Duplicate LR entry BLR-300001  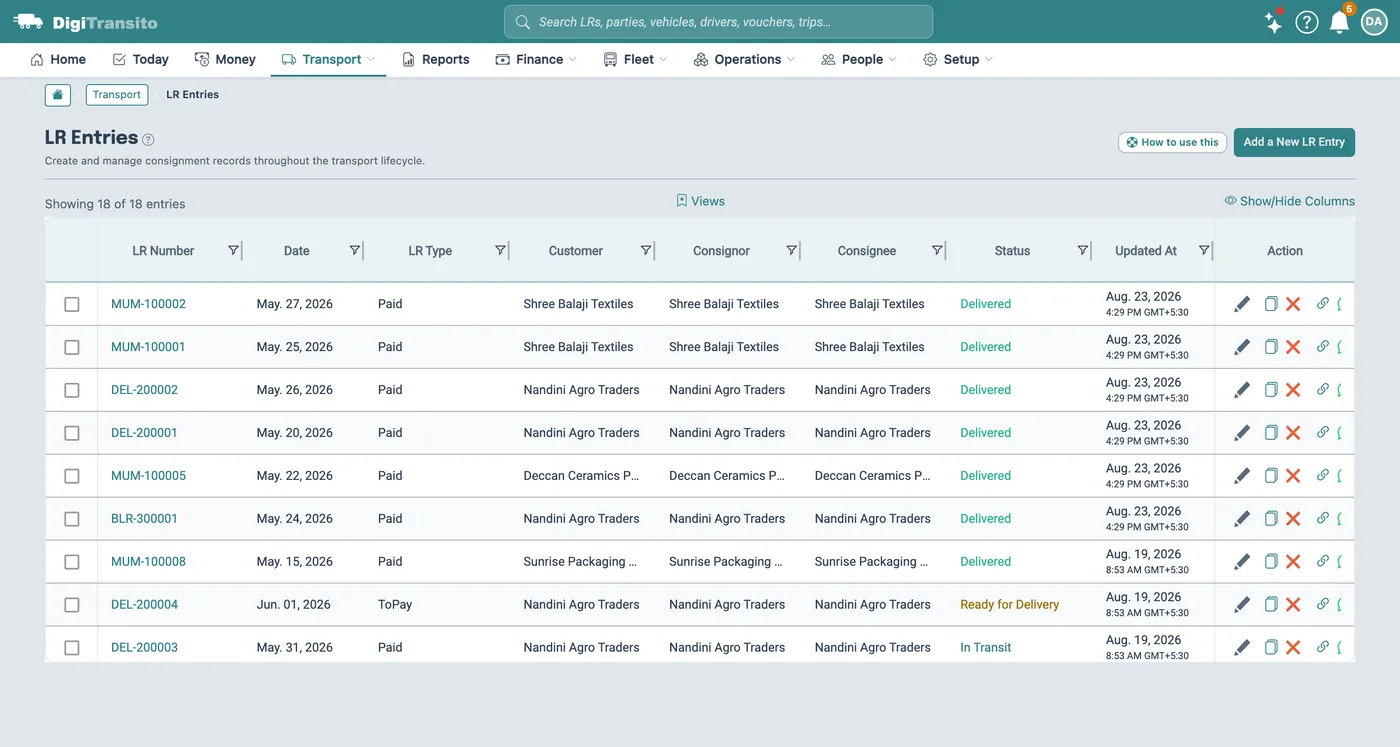[1271, 519]
